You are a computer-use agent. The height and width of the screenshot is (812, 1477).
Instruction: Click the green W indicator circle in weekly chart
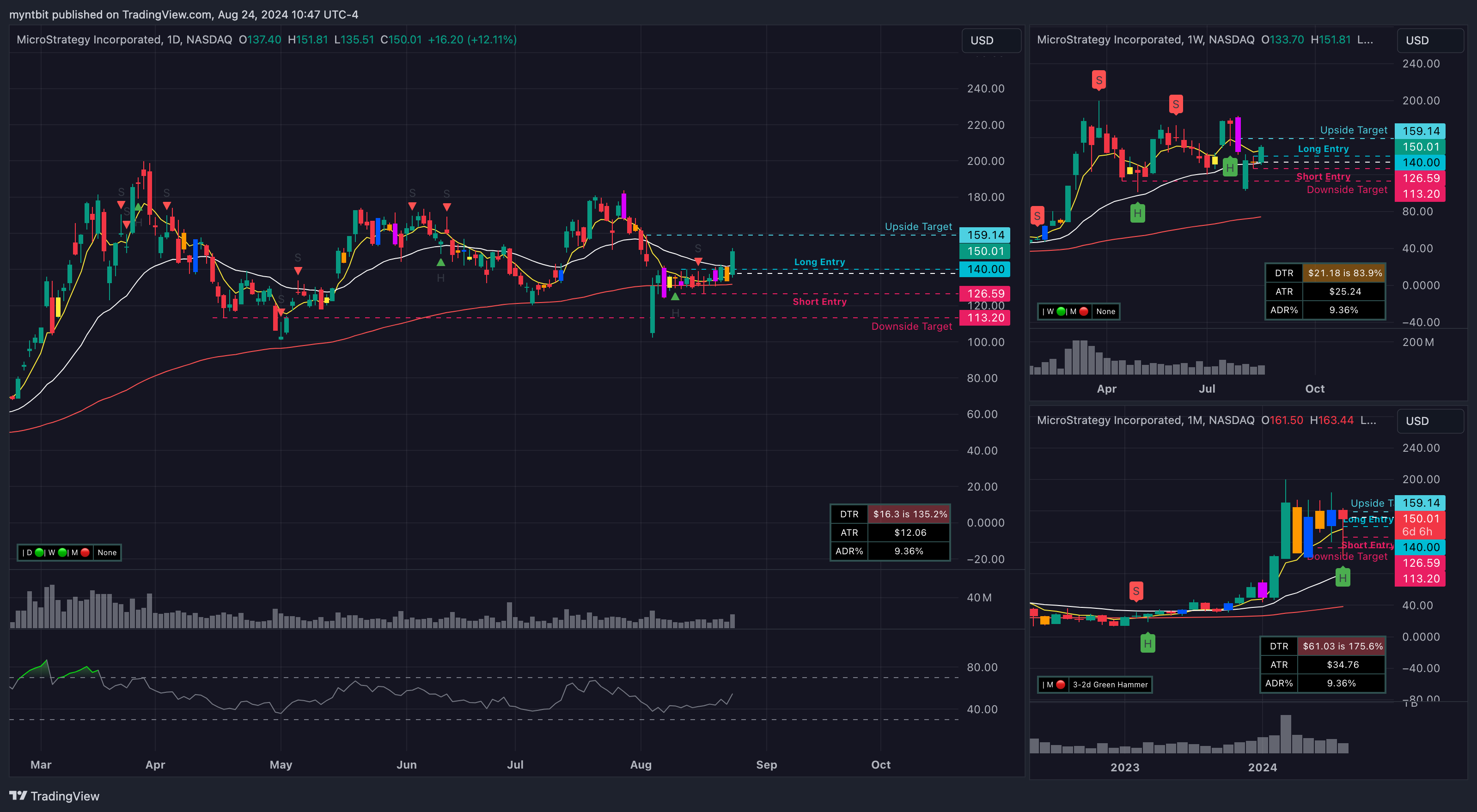click(x=1061, y=311)
